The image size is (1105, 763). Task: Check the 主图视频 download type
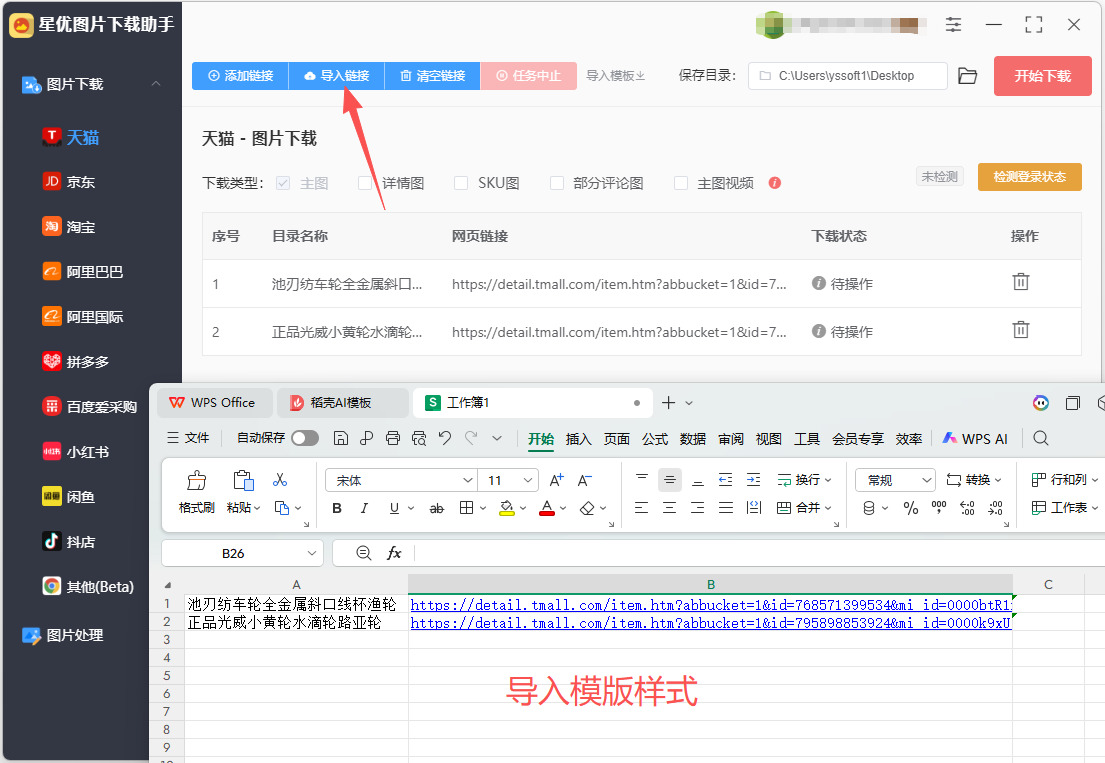[681, 183]
